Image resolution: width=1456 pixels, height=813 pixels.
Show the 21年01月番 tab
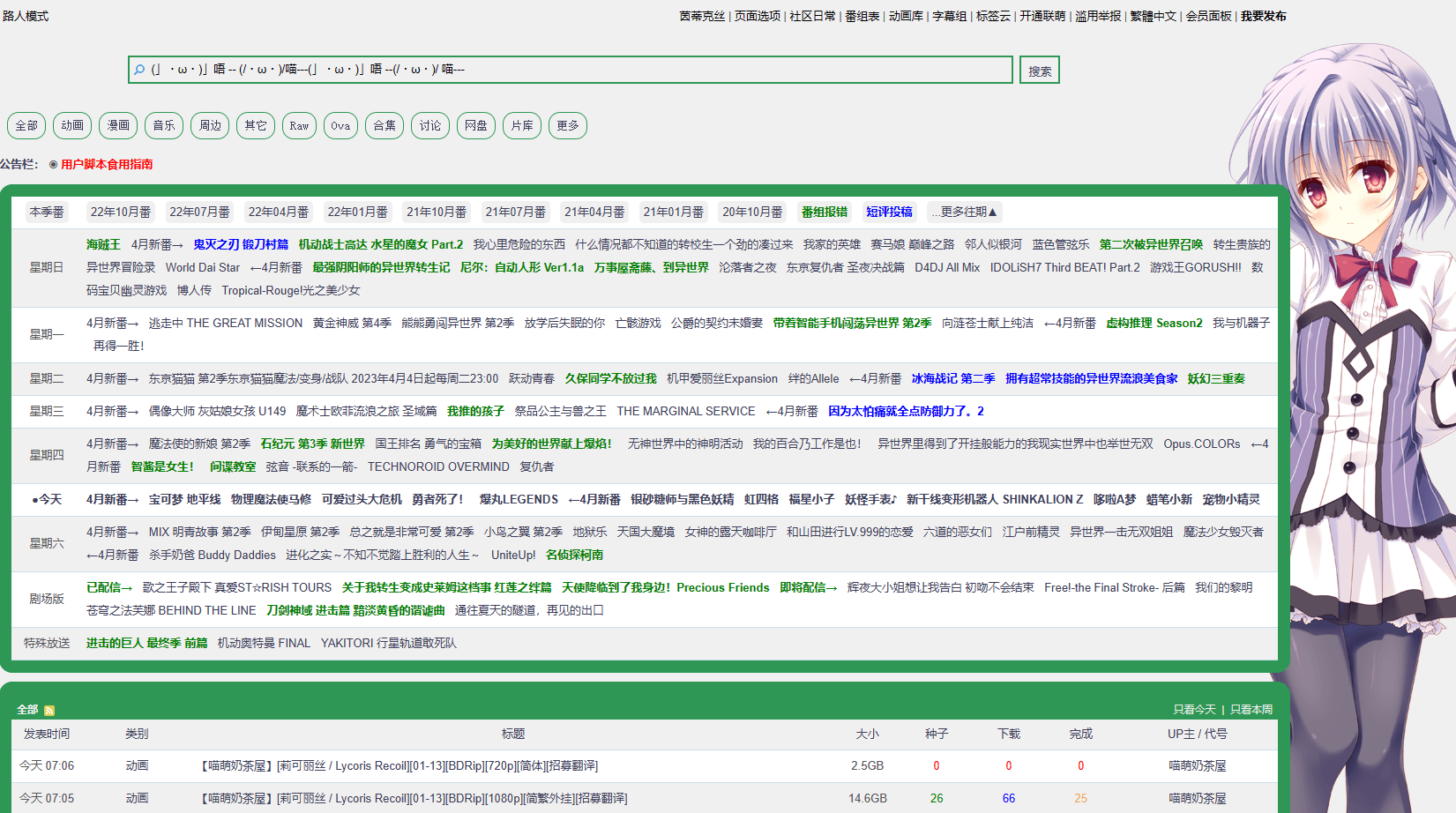tap(674, 212)
